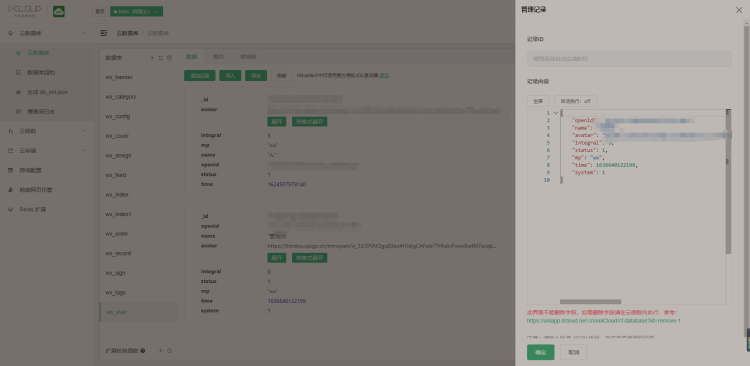Delete the selected data table trash icon
Image resolution: width=750 pixels, height=366 pixels.
pos(169,58)
